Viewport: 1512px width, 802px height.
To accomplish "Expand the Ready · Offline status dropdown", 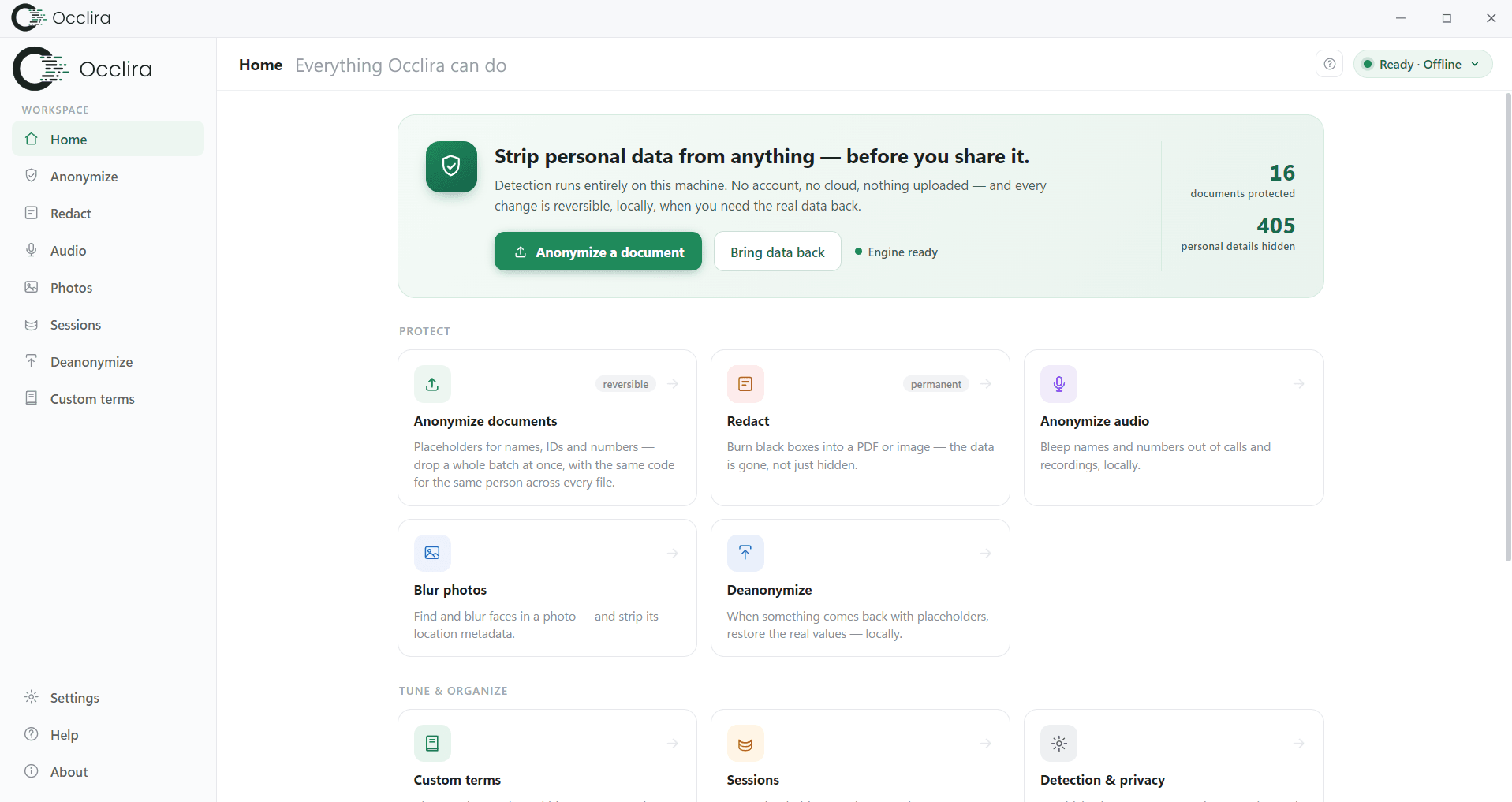I will click(1423, 64).
